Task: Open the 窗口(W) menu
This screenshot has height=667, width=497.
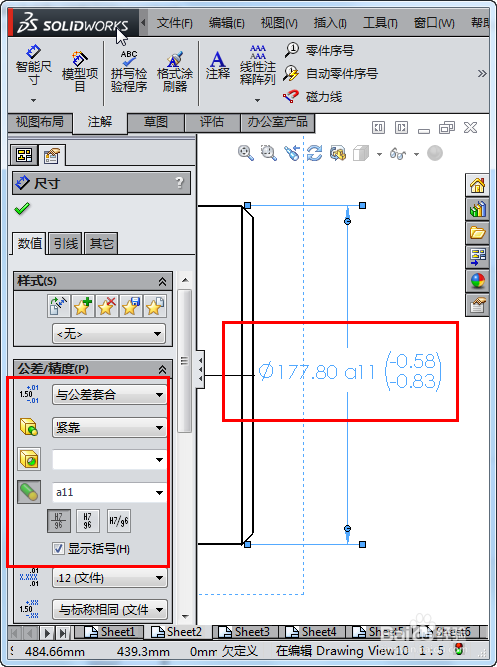Action: (x=434, y=23)
